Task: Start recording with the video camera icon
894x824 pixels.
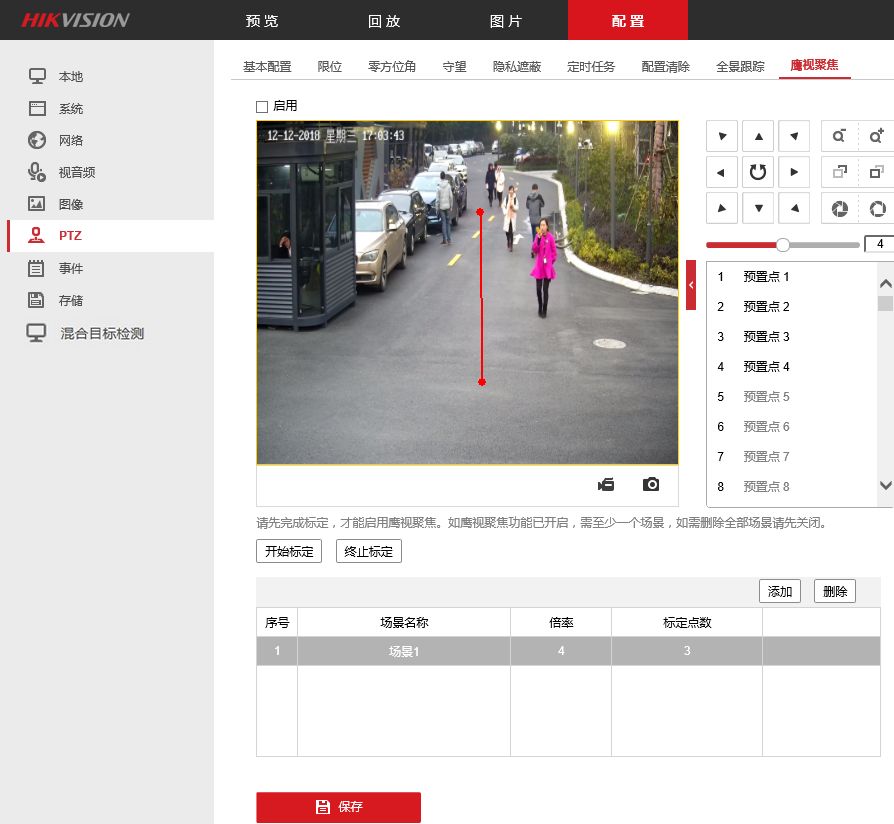Action: coord(606,485)
